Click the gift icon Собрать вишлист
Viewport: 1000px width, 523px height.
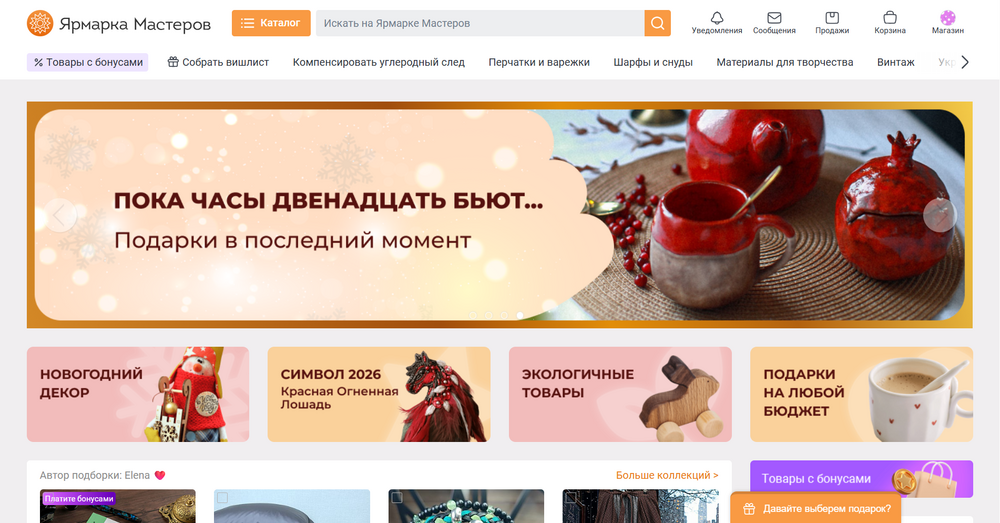click(173, 62)
